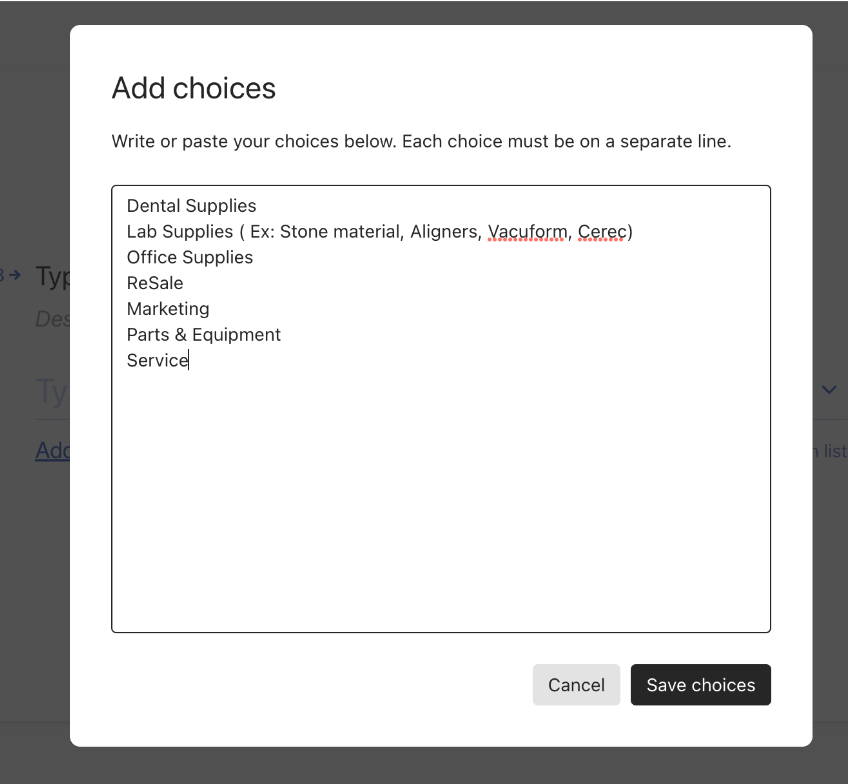Click the Marketing choice line
Image resolution: width=848 pixels, height=784 pixels.
tap(168, 309)
